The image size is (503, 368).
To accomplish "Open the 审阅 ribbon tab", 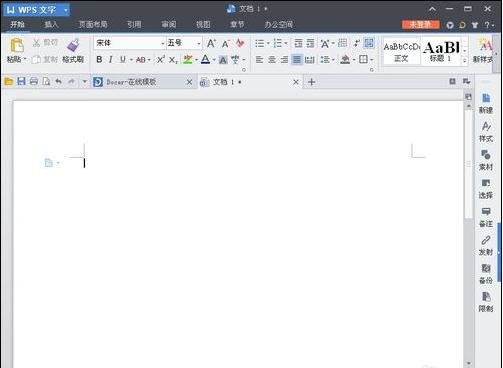I will pos(169,24).
